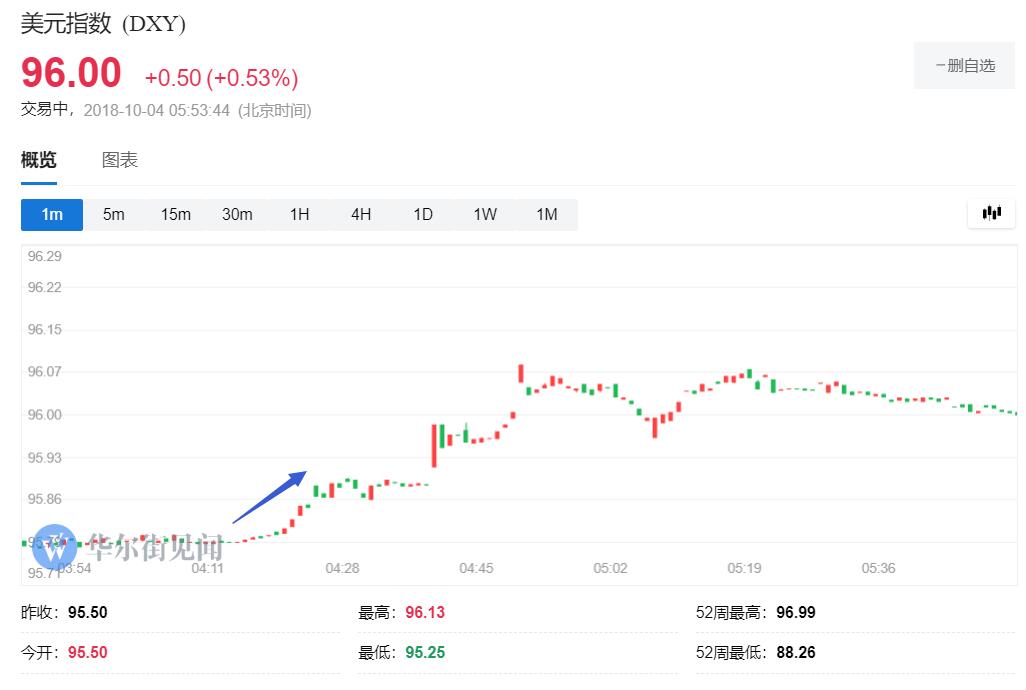Select the 1m timeframe

(x=52, y=214)
